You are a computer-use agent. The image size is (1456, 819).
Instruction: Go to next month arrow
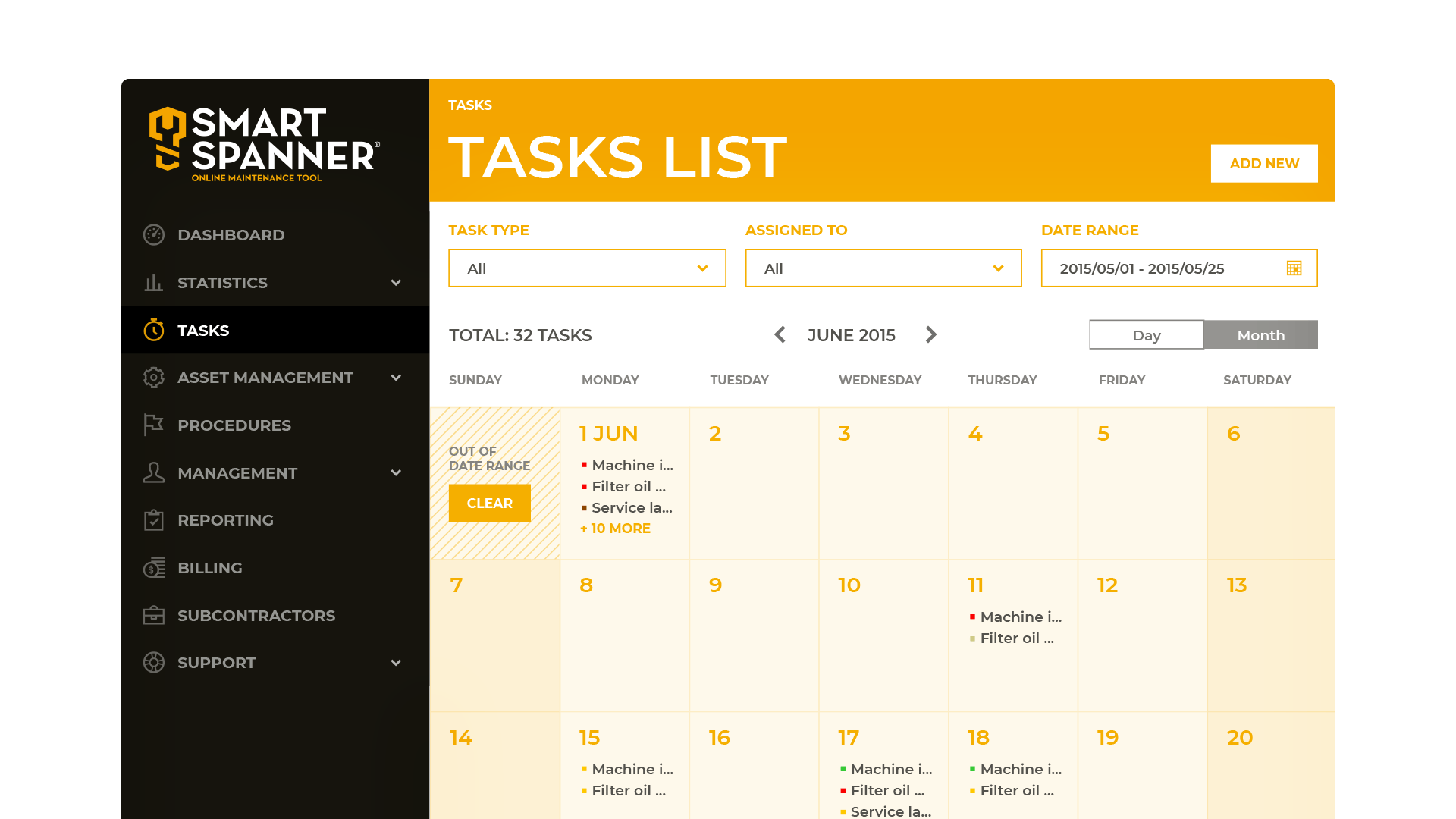coord(931,334)
